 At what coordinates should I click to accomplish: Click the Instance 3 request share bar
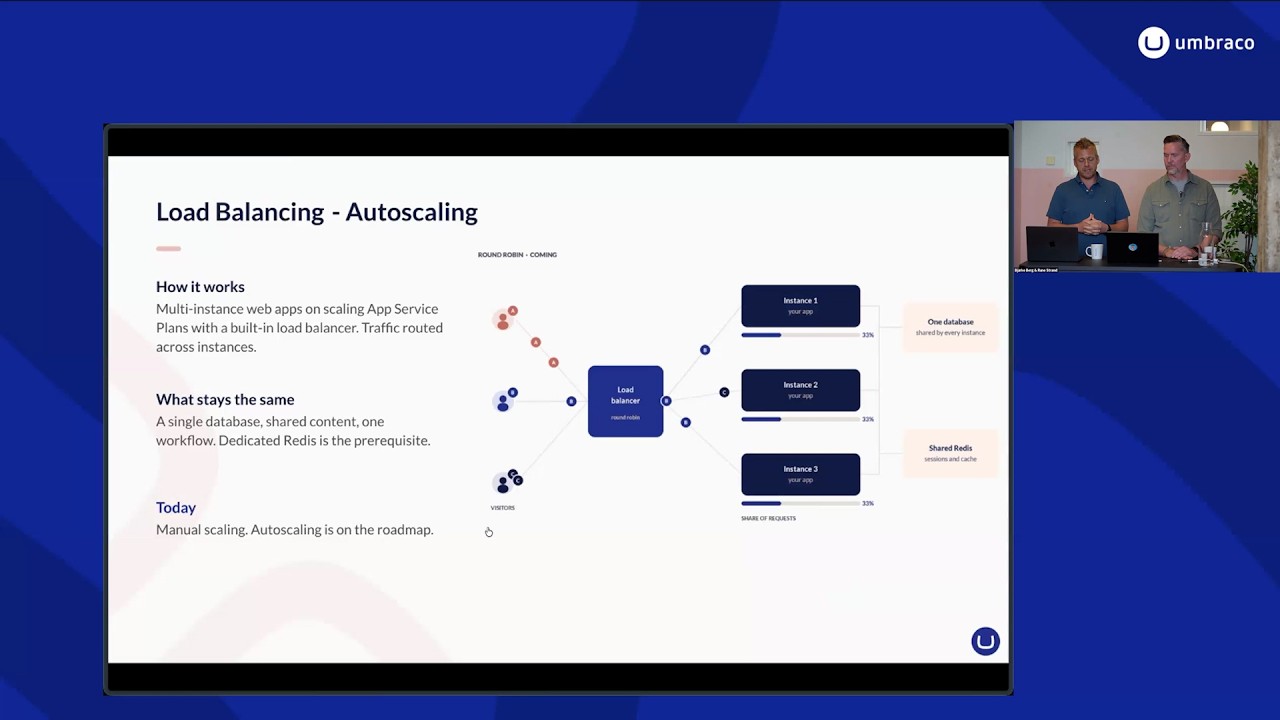point(800,503)
